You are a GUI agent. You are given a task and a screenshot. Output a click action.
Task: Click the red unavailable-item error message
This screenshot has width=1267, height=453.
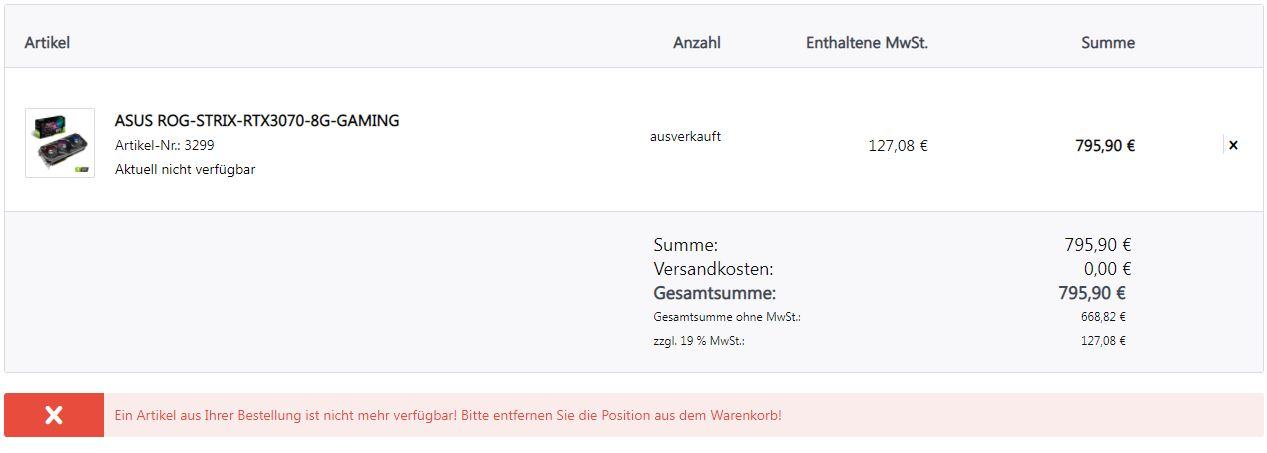[448, 415]
